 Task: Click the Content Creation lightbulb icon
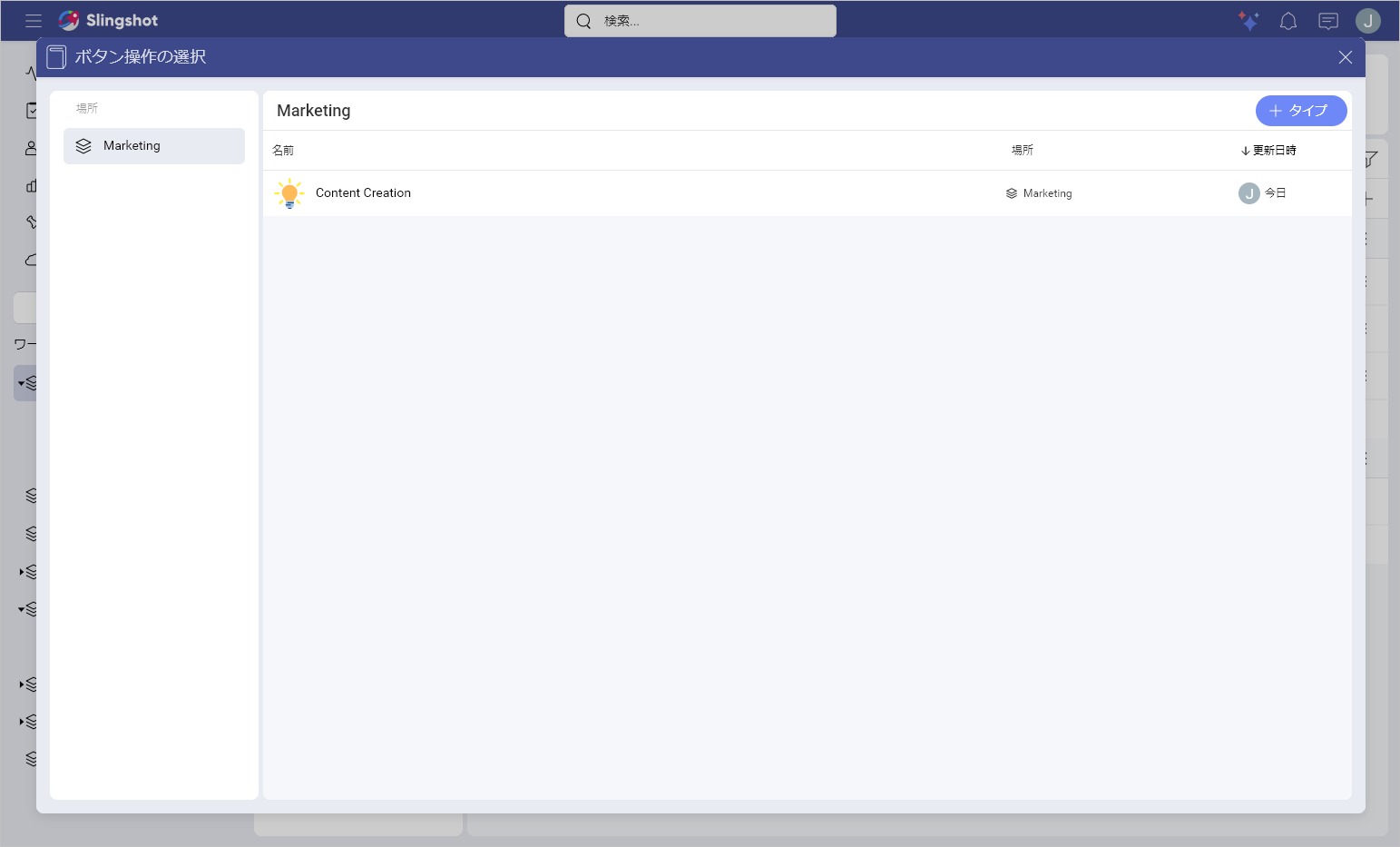(289, 193)
